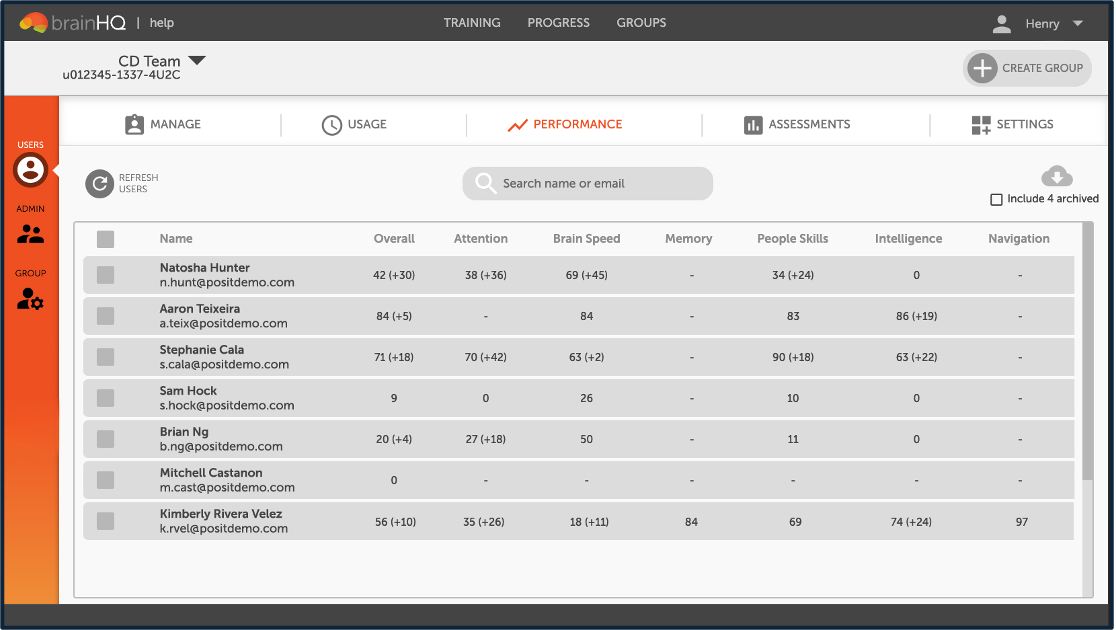1116x630 pixels.
Task: Check the box for Kimberly Rivera Velez
Action: point(105,521)
